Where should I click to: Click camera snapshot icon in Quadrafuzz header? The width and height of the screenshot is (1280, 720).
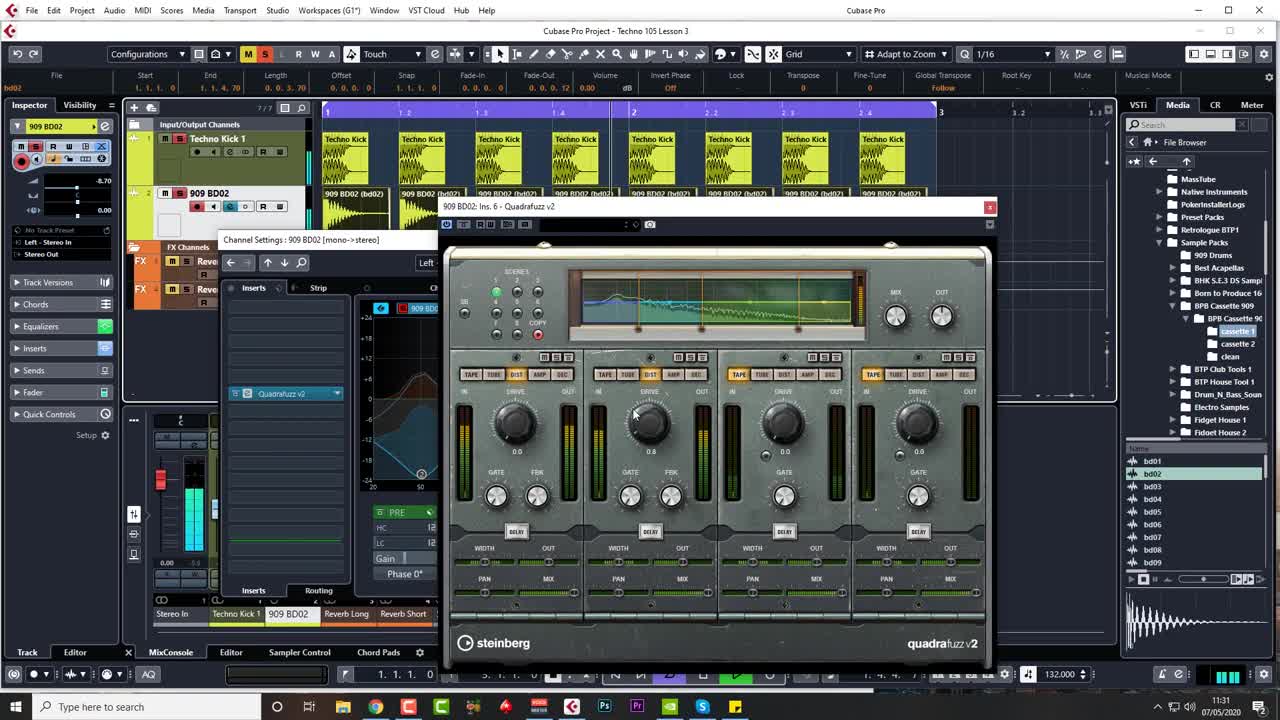[650, 224]
